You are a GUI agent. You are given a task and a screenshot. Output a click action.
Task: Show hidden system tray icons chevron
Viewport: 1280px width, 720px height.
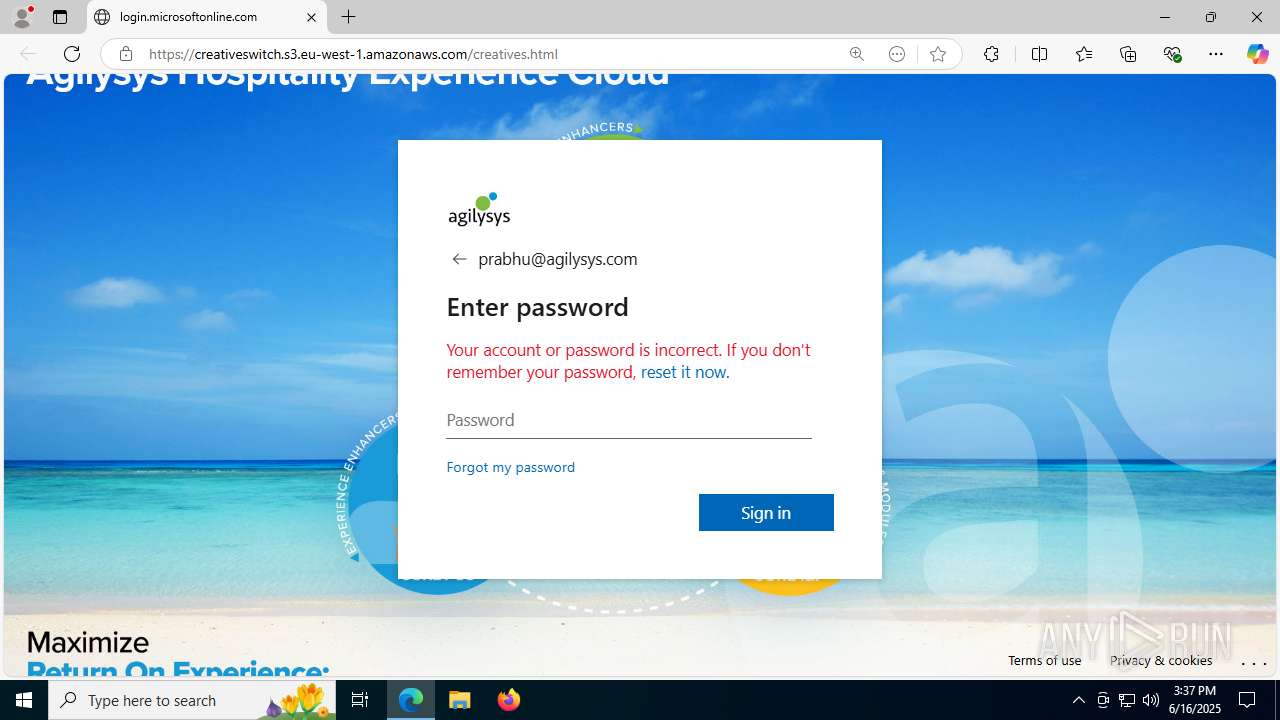(x=1078, y=700)
